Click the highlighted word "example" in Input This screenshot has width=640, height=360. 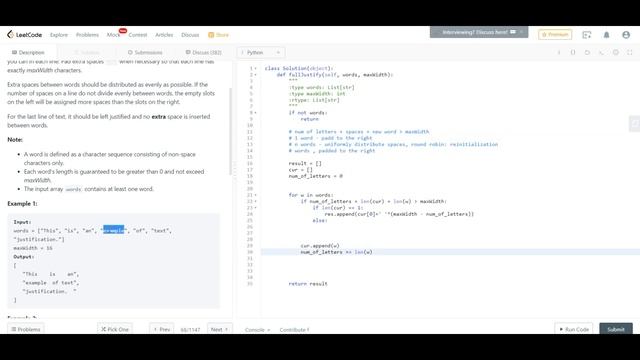point(114,231)
